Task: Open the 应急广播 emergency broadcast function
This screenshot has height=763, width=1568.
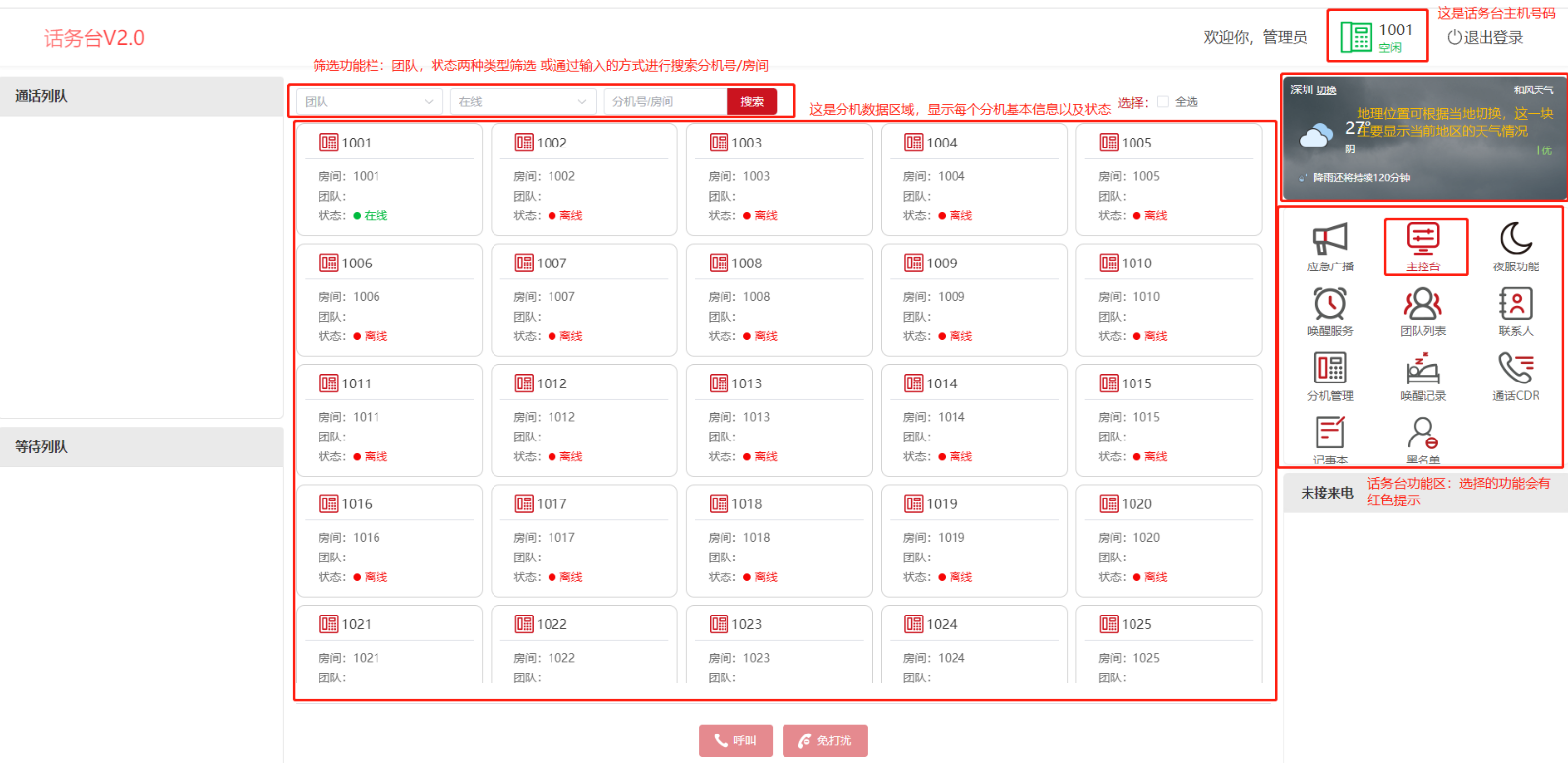Action: (x=1329, y=246)
